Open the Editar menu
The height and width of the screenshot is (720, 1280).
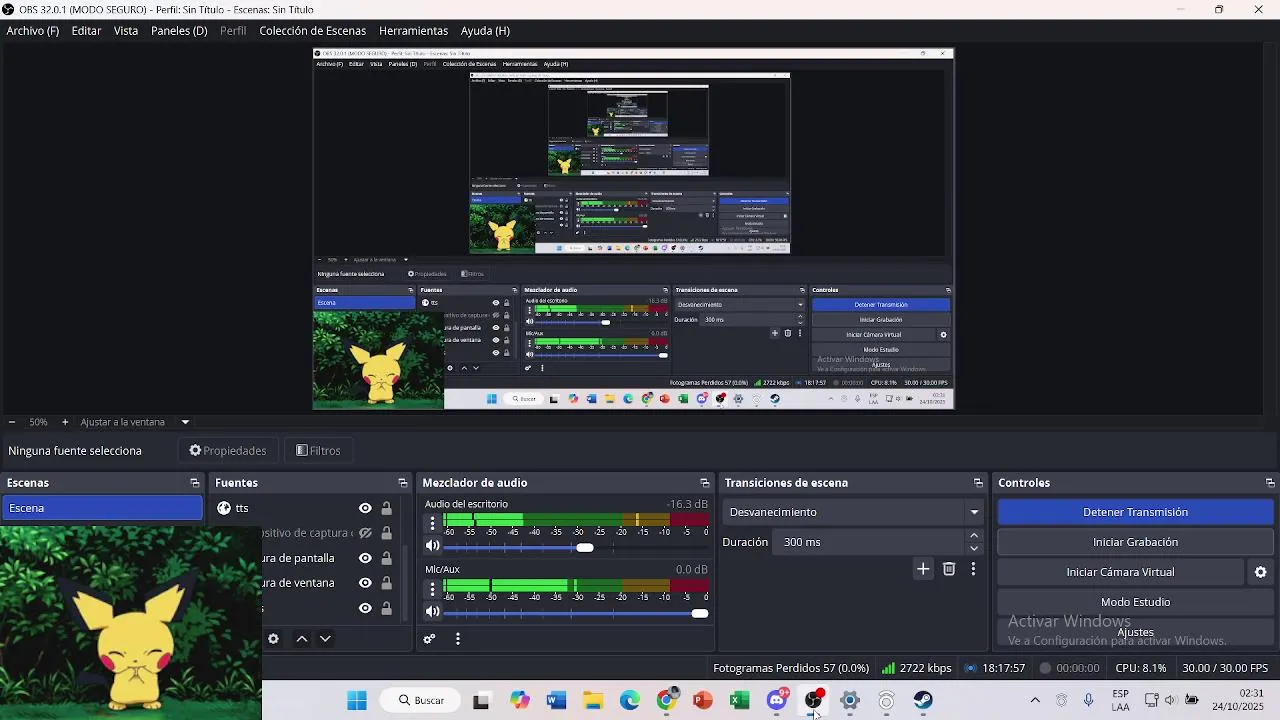tap(86, 31)
